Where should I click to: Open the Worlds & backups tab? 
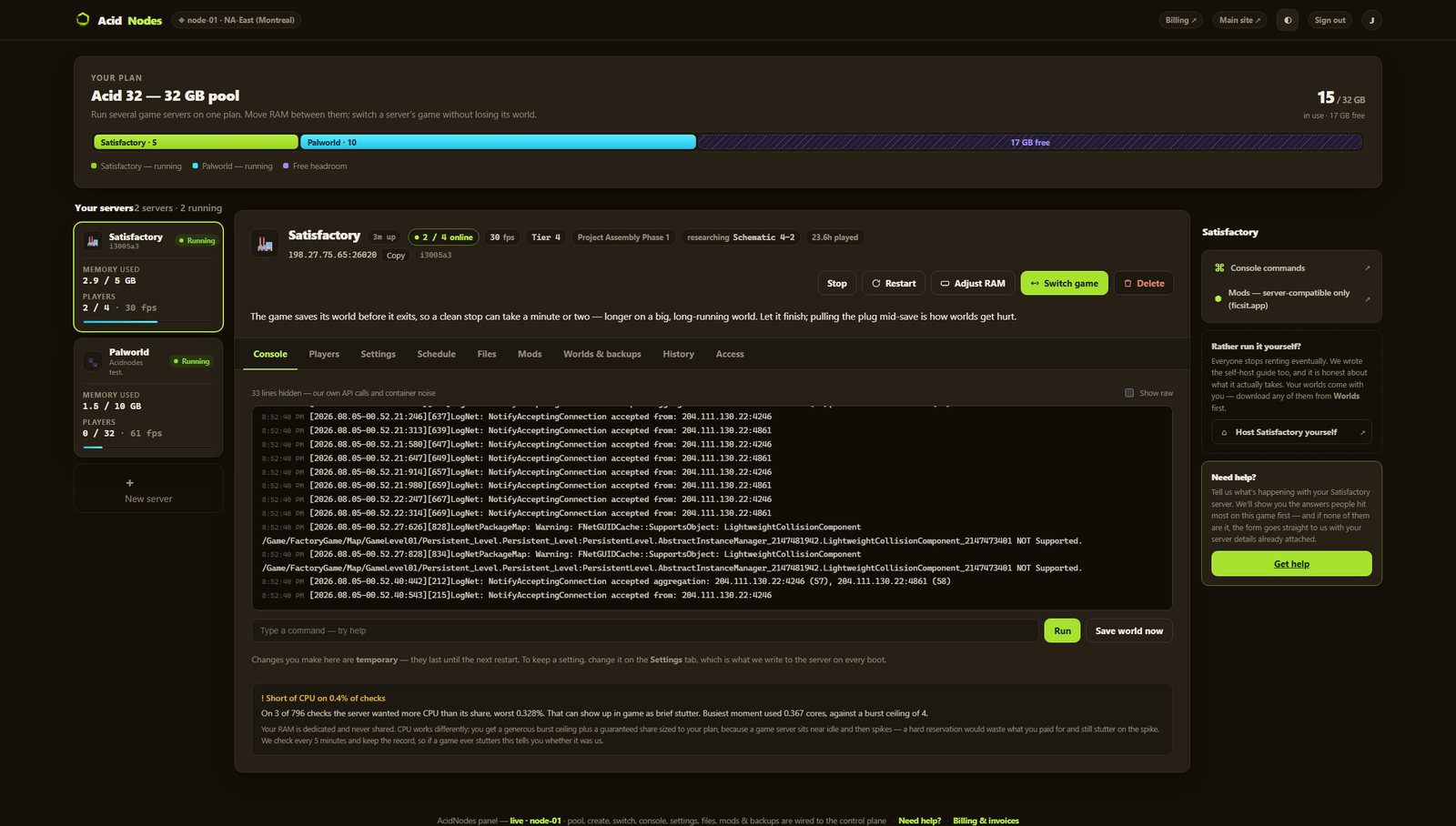(602, 354)
